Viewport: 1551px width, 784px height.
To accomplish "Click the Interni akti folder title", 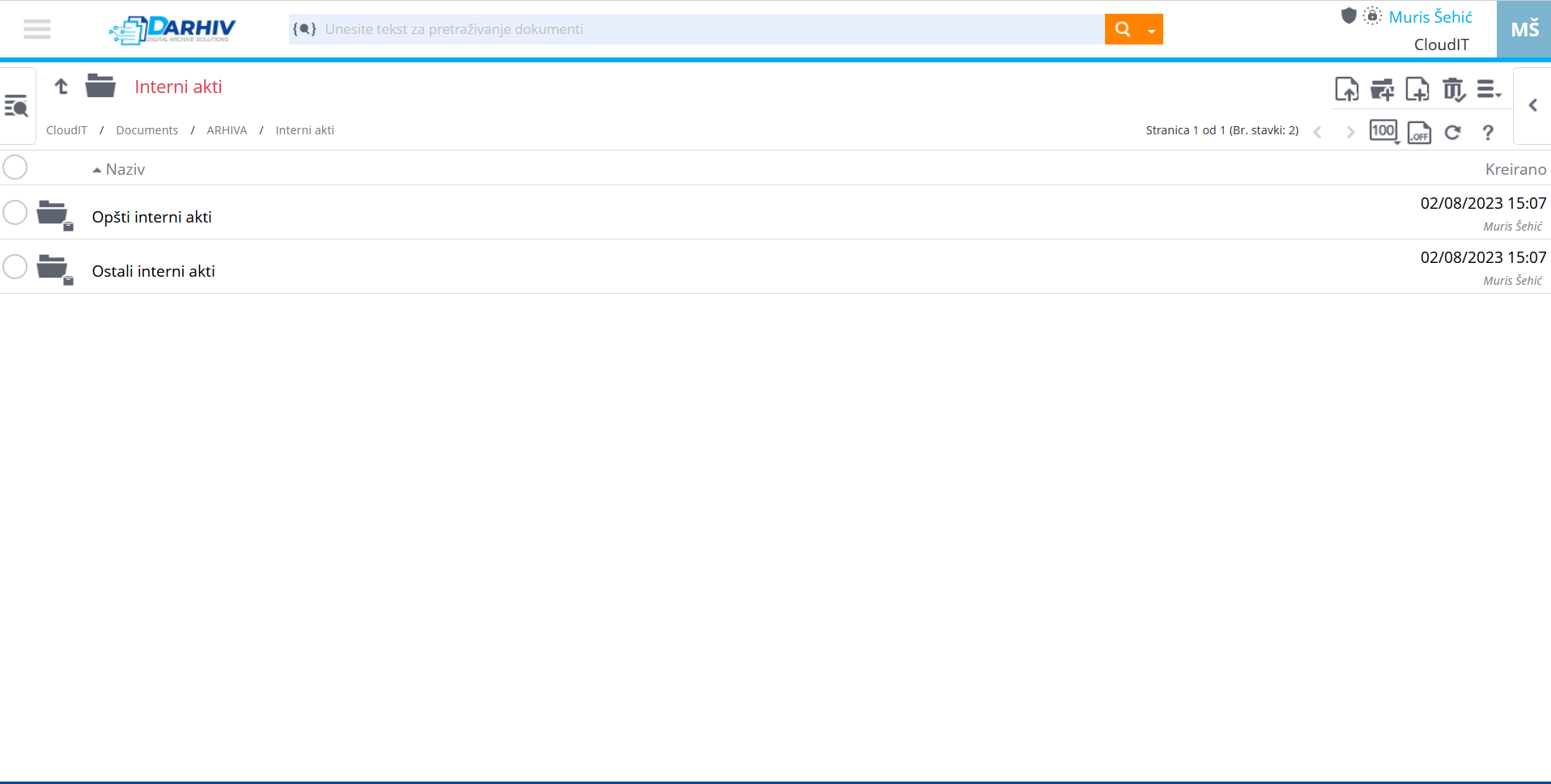I will pos(178,87).
